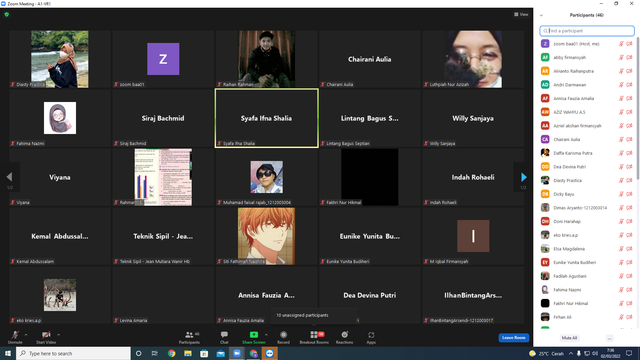
Task: Toggle mic icon for abby firmansyah
Action: pos(621,58)
